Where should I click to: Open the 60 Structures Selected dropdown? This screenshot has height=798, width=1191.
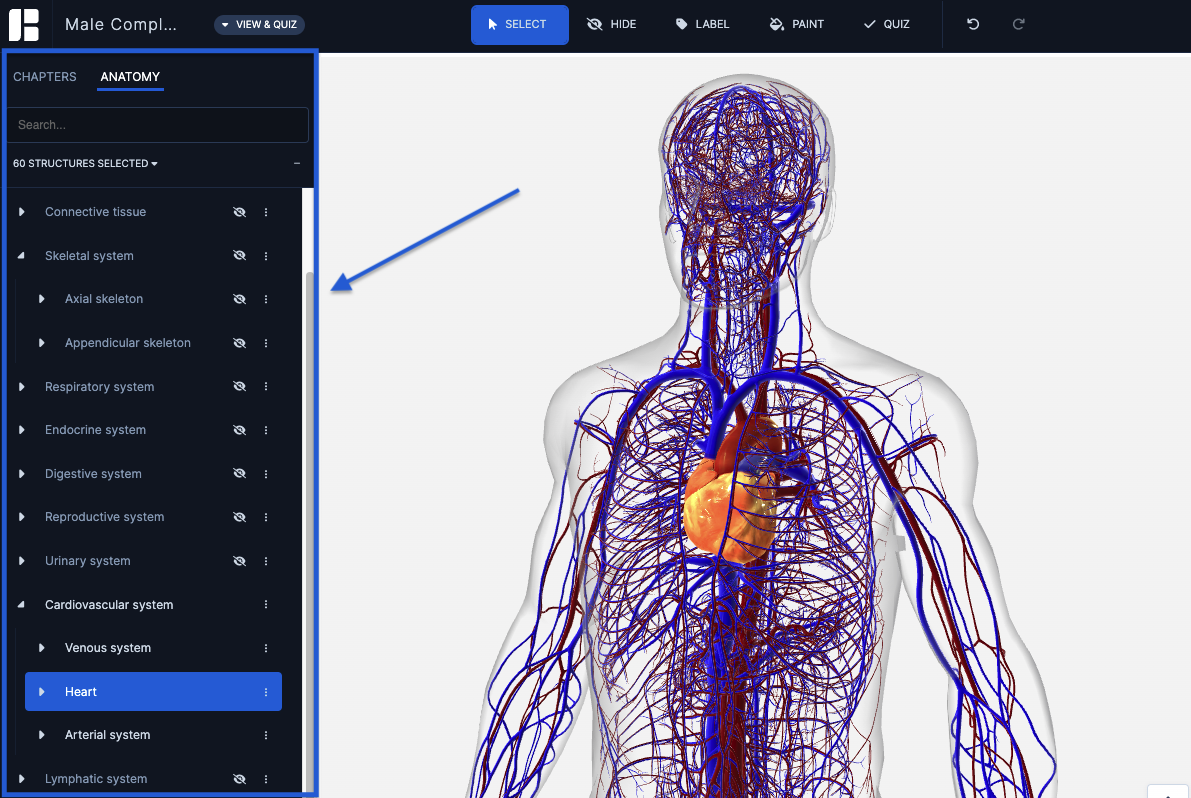85,163
